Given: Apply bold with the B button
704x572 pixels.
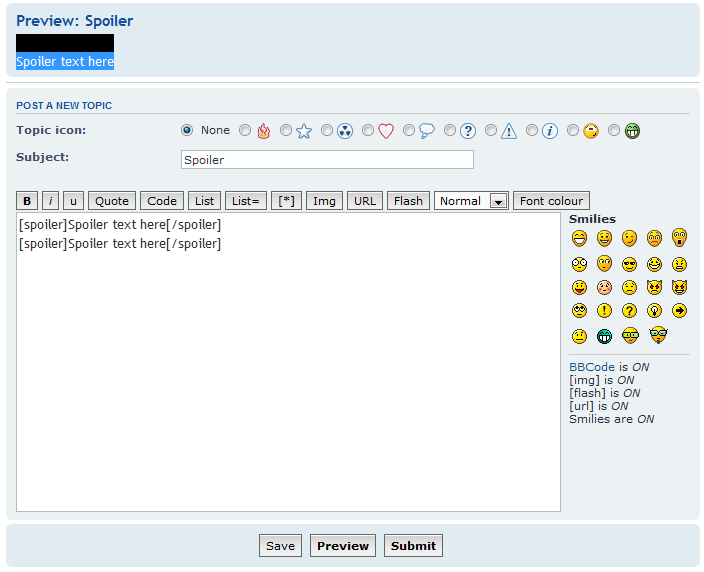Looking at the screenshot, I should point(27,201).
